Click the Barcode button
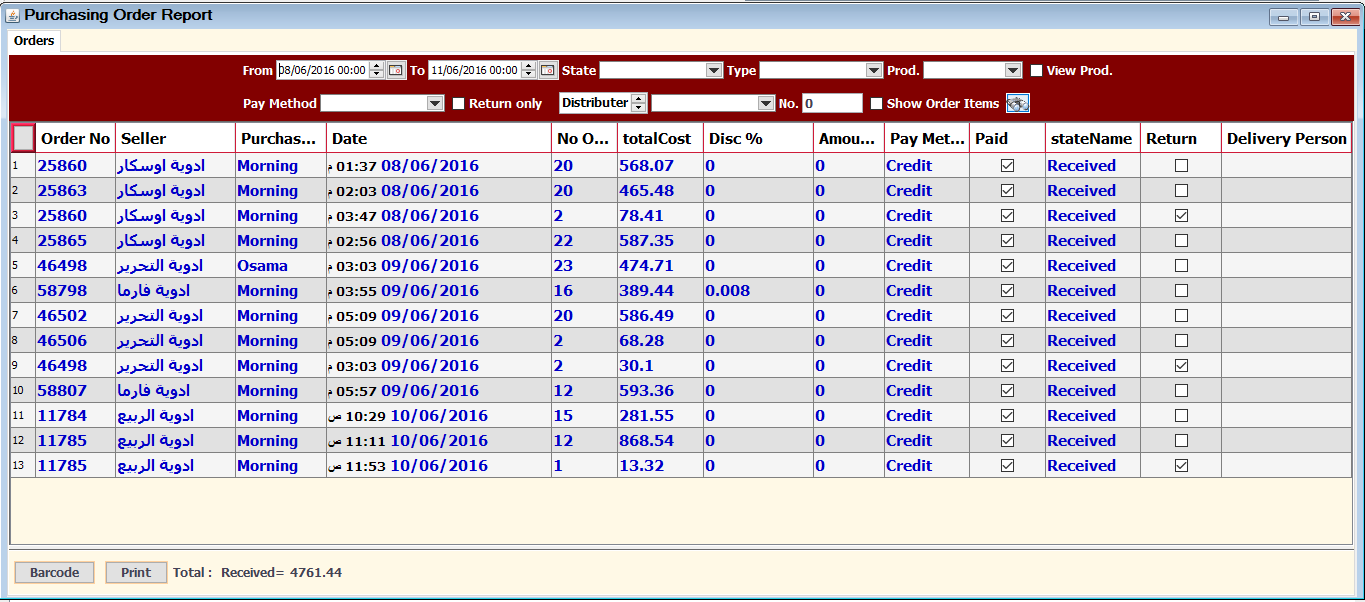 point(54,573)
